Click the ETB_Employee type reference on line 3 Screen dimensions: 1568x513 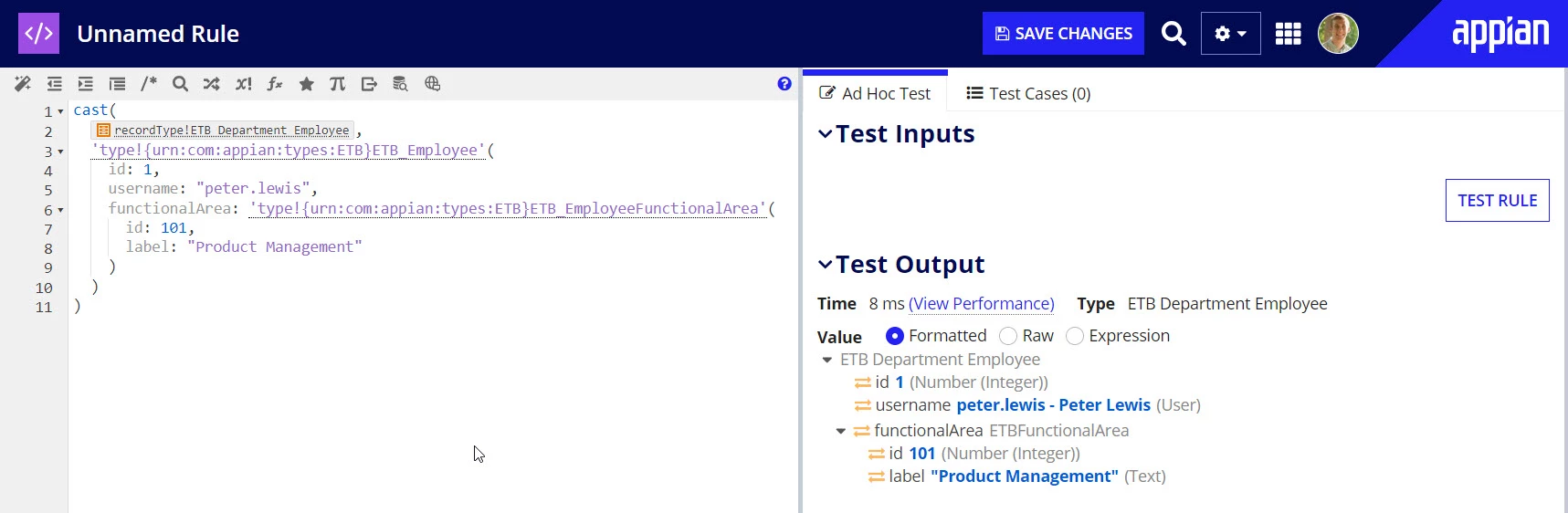tap(288, 150)
